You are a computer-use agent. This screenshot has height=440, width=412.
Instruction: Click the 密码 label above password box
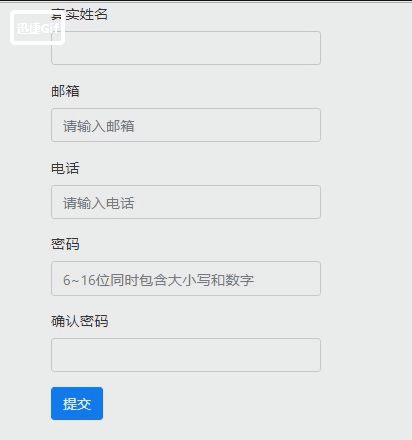65,244
